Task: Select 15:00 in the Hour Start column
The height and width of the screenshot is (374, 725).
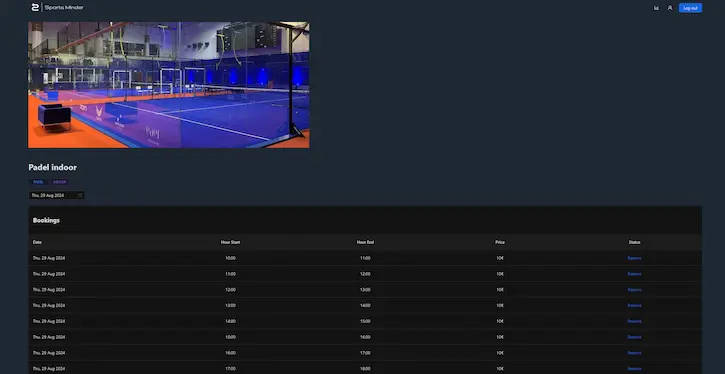Action: 230,337
